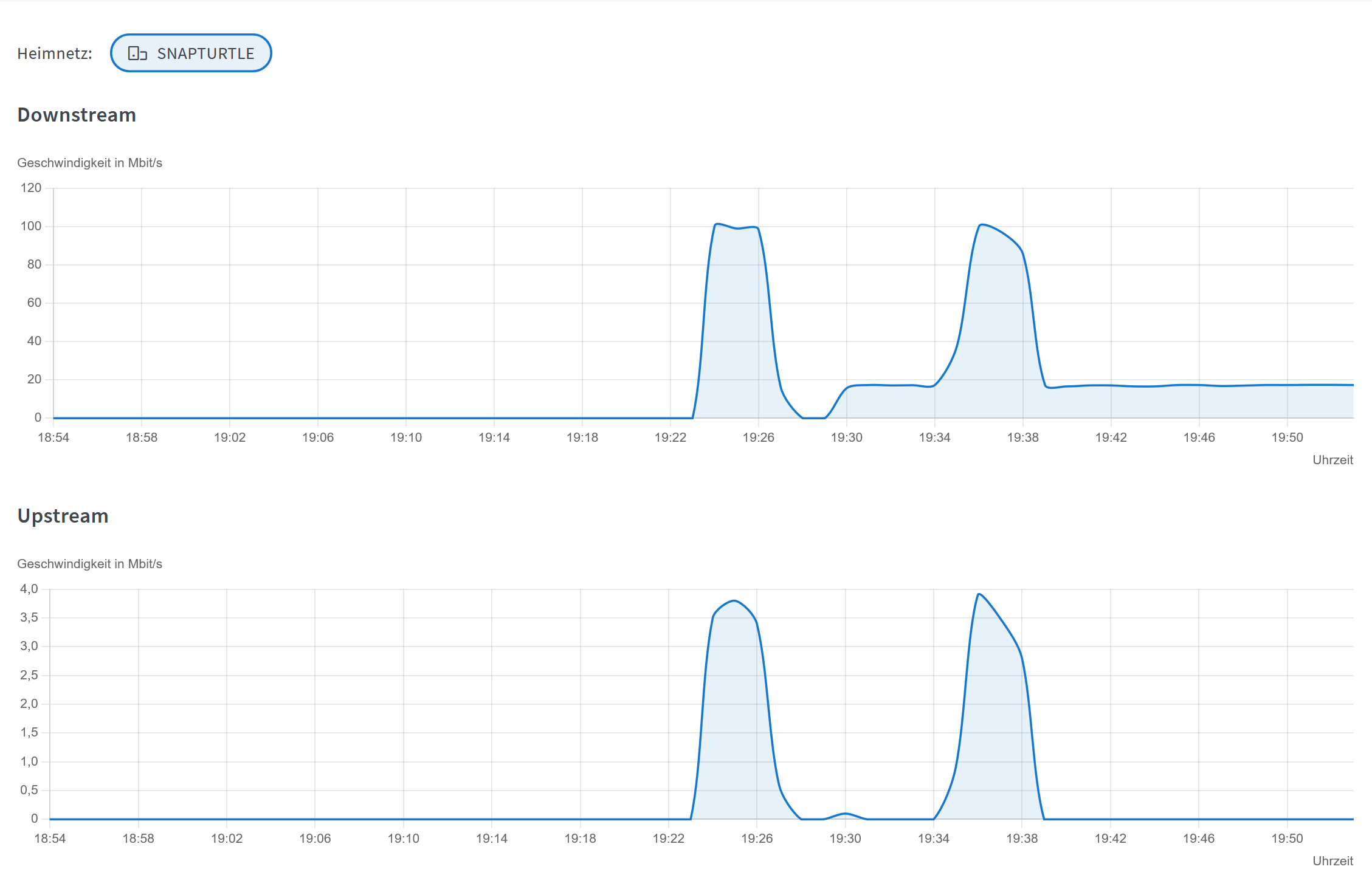Click the second Downstream peak near 19:36
Image resolution: width=1372 pixels, height=889 pixels.
coord(981,225)
